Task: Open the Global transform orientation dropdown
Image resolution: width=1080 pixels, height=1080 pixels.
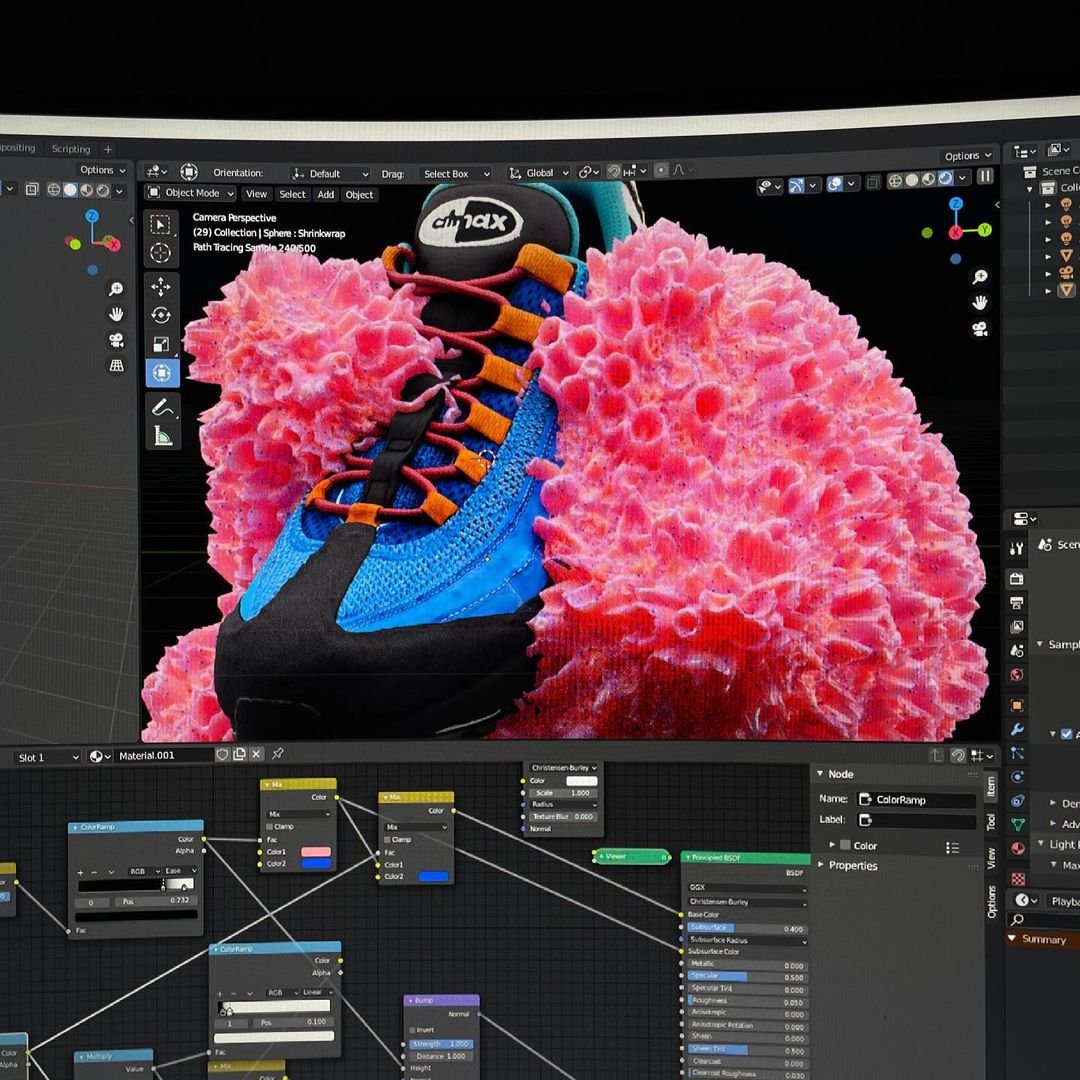Action: [x=539, y=173]
